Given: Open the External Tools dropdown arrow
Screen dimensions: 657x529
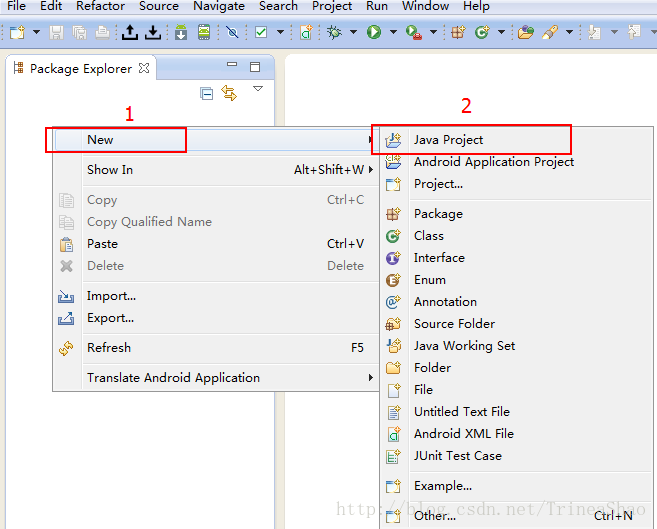Looking at the screenshot, I should pyautogui.click(x=433, y=32).
